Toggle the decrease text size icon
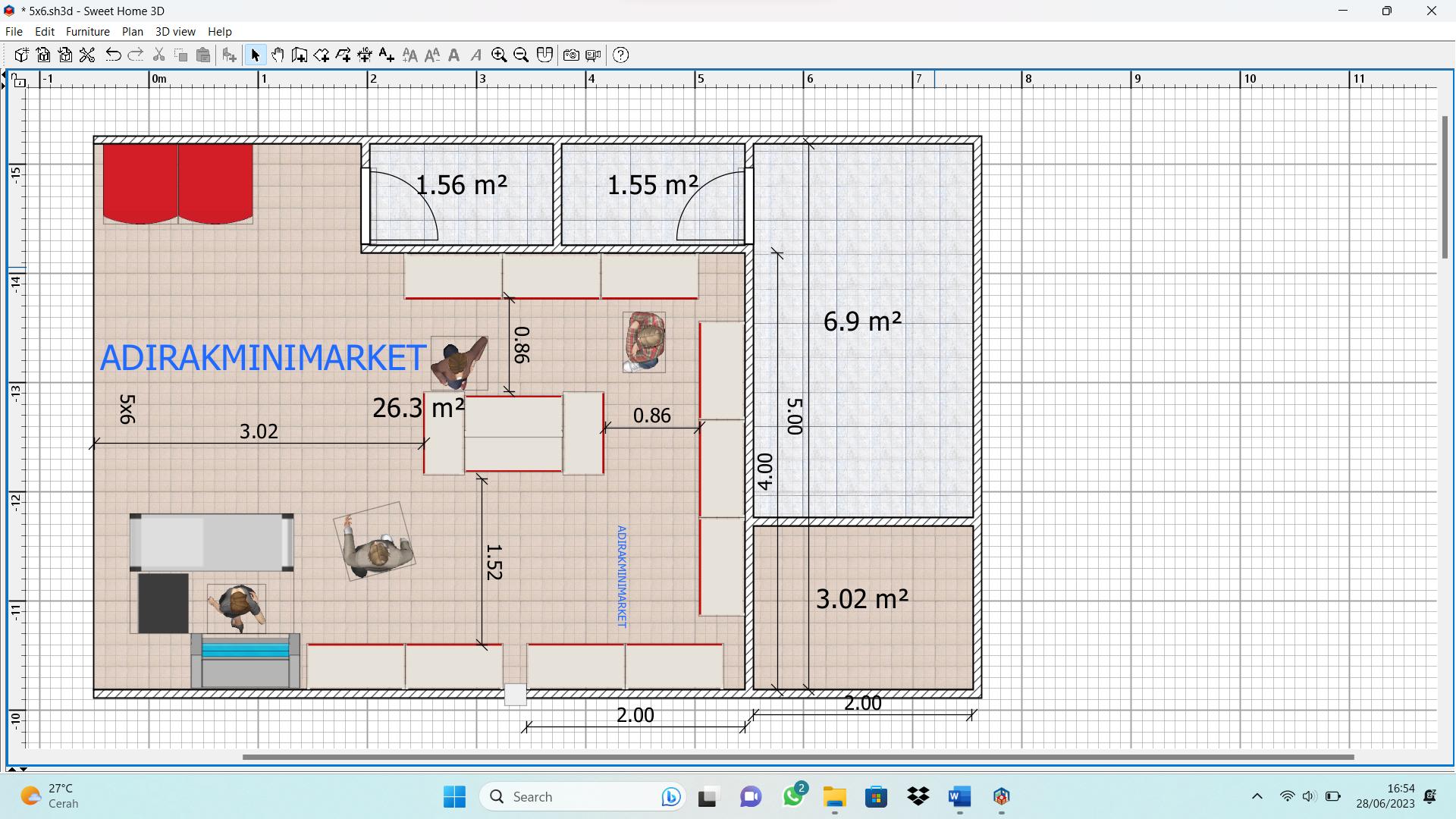This screenshot has height=819, width=1456. pyautogui.click(x=432, y=55)
